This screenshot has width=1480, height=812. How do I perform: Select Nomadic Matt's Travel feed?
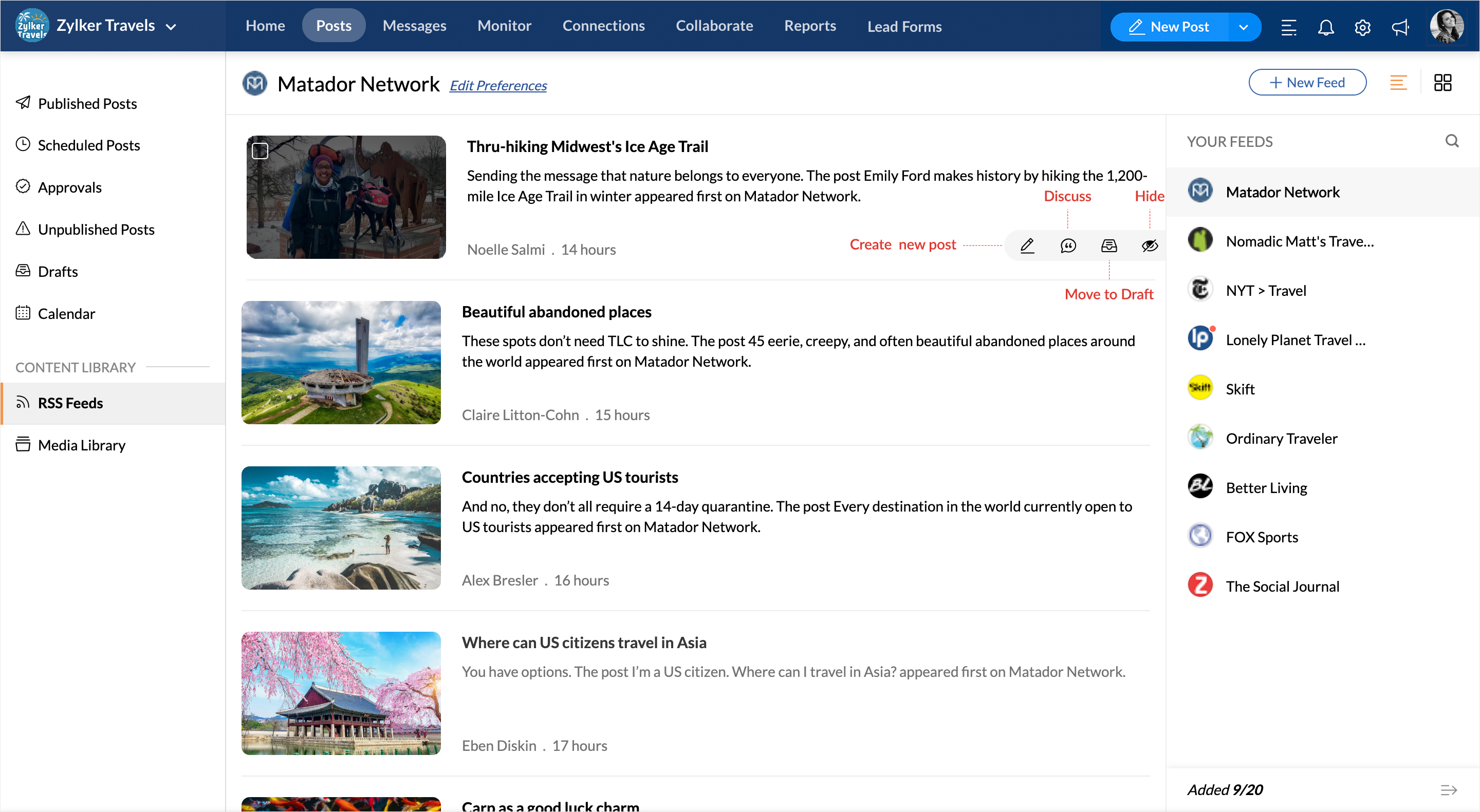(1323, 241)
